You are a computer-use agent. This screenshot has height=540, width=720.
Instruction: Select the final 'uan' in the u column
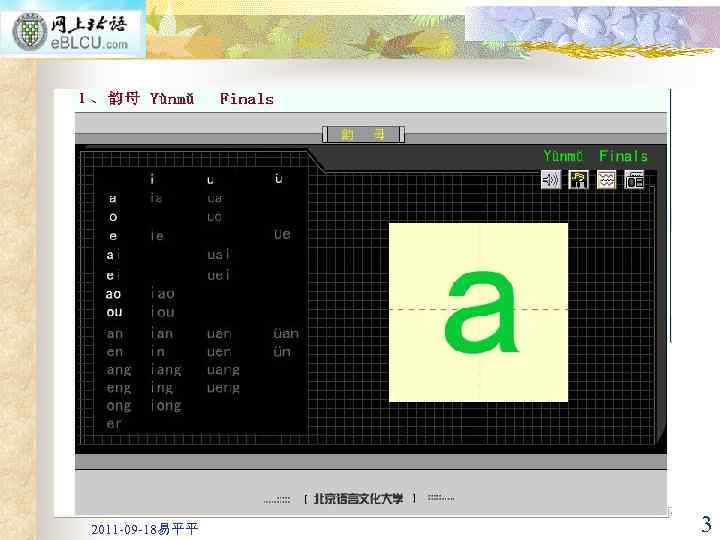pyautogui.click(x=219, y=333)
